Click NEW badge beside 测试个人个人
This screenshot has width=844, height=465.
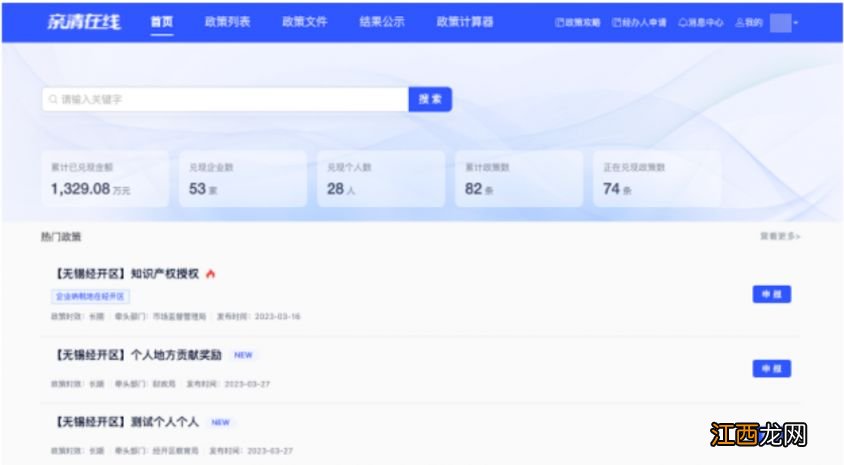(x=221, y=422)
